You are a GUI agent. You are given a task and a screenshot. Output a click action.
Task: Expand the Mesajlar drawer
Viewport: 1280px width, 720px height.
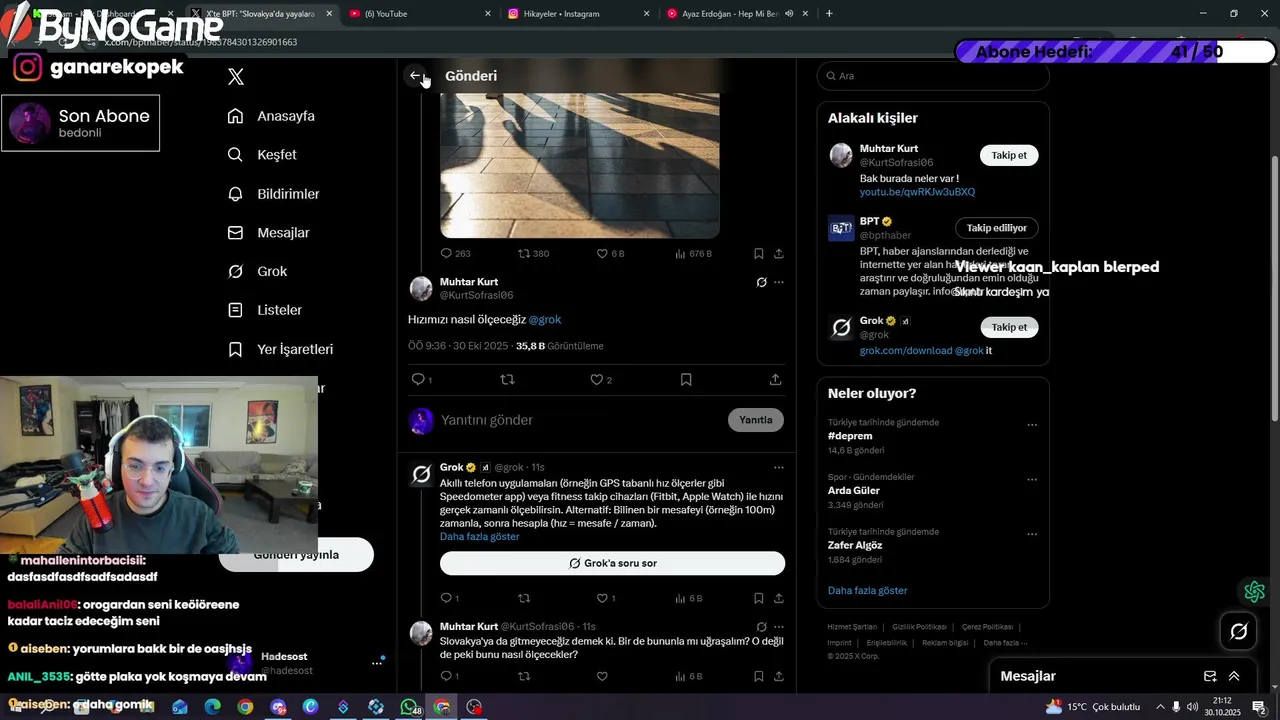coord(1234,677)
